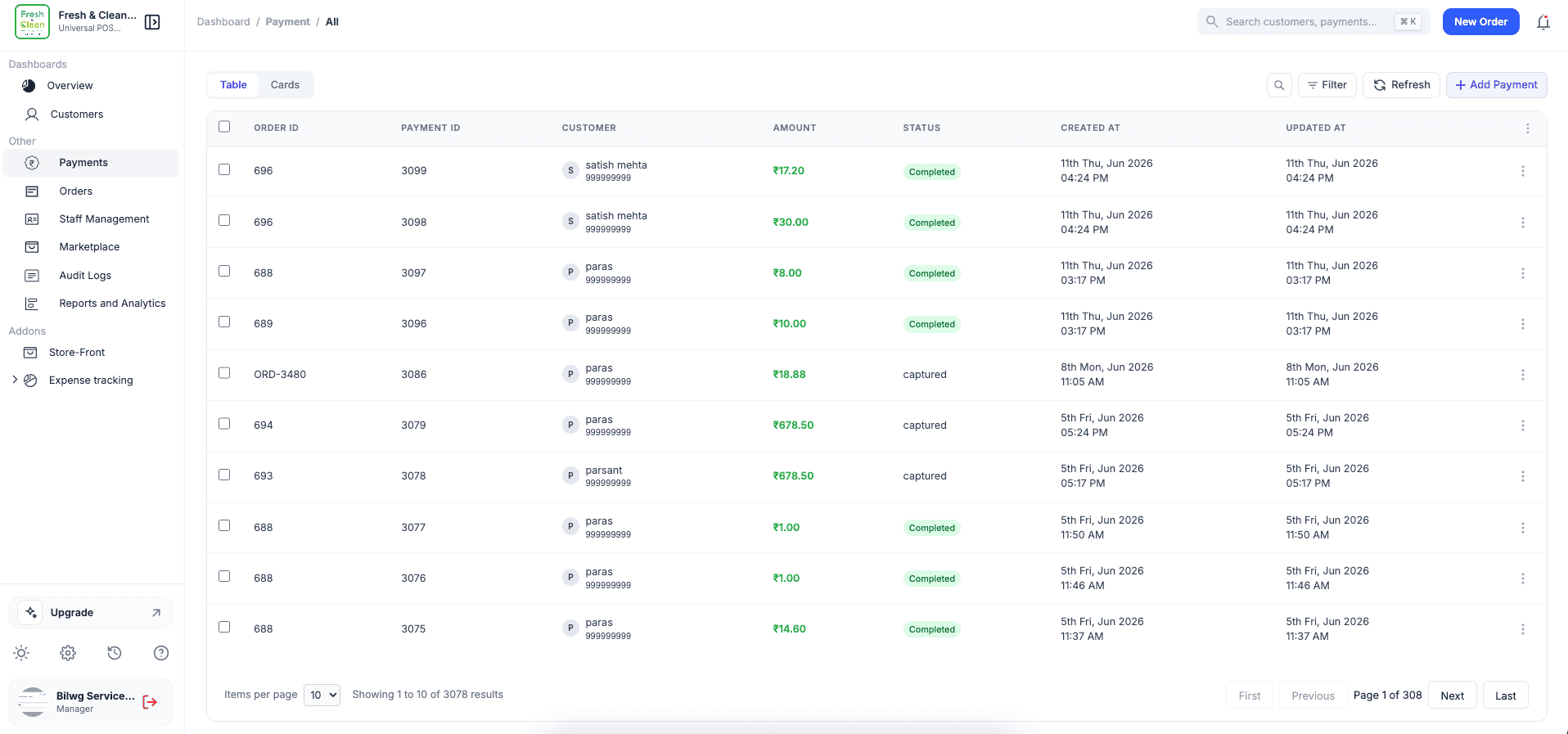Check the row for payment 3096
Screen dimensions: 1568x734
tap(224, 322)
